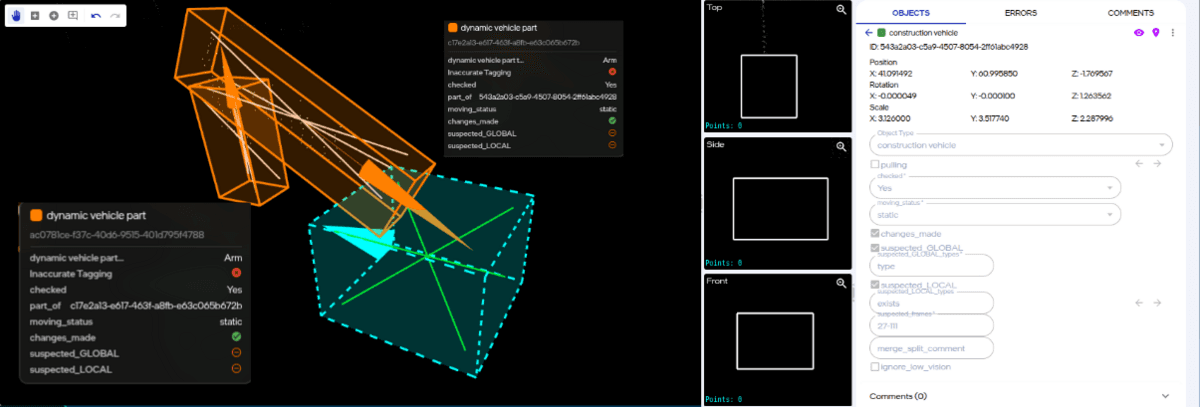Image resolution: width=1200 pixels, height=407 pixels.
Task: Click suspected_GLOBAL orange icon in upper tooltip
Action: click(x=612, y=133)
